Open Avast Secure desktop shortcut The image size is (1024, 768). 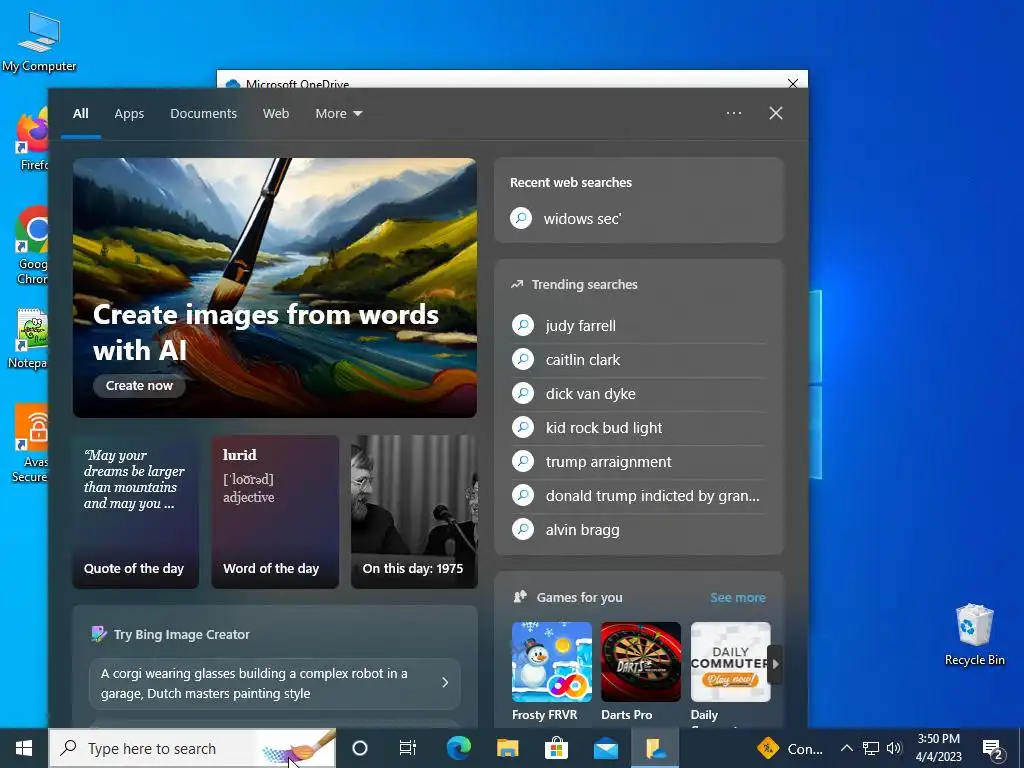pyautogui.click(x=30, y=443)
